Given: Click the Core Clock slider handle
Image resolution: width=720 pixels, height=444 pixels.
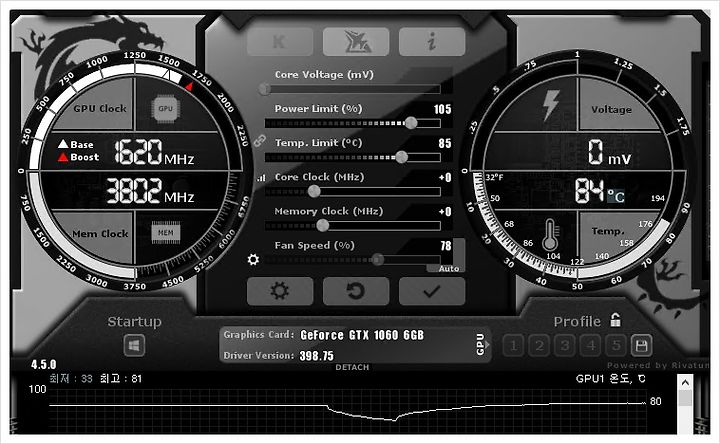Looking at the screenshot, I should pyautogui.click(x=314, y=191).
